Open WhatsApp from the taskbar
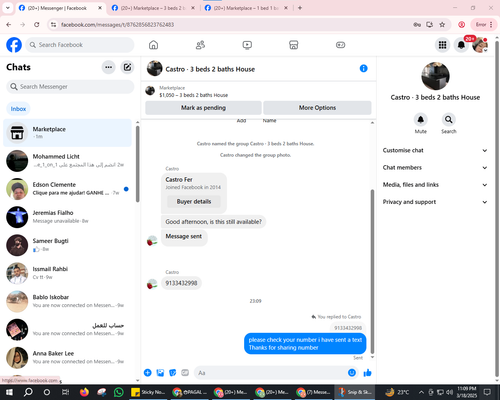This screenshot has width=500, height=400. click(118, 392)
